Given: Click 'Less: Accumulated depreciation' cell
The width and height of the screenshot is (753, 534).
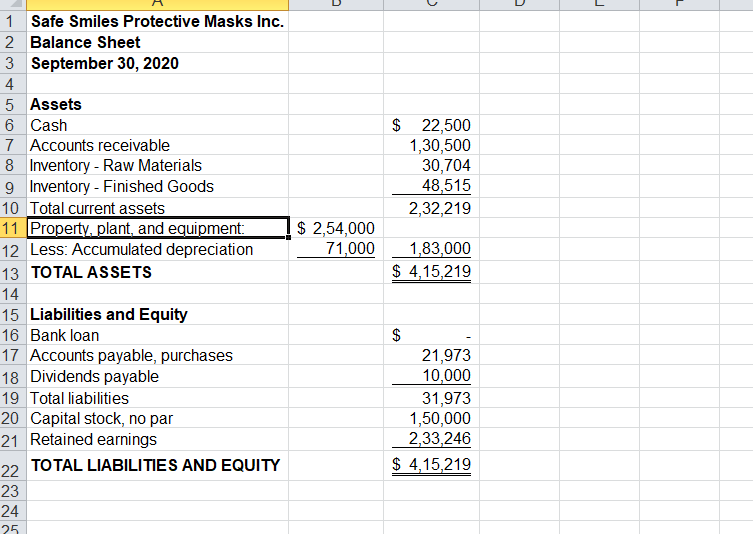Looking at the screenshot, I should [158, 249].
